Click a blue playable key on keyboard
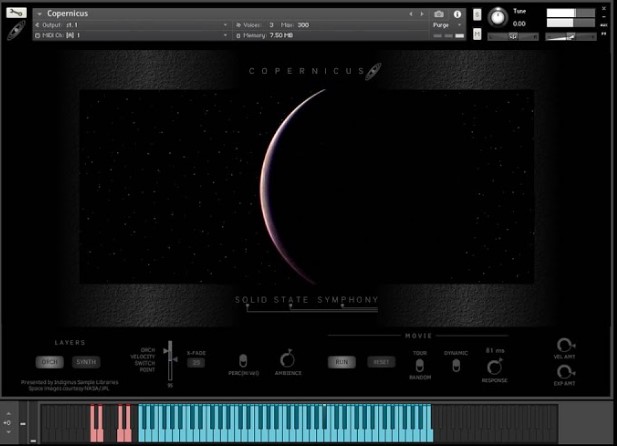The width and height of the screenshot is (617, 446). point(286,436)
